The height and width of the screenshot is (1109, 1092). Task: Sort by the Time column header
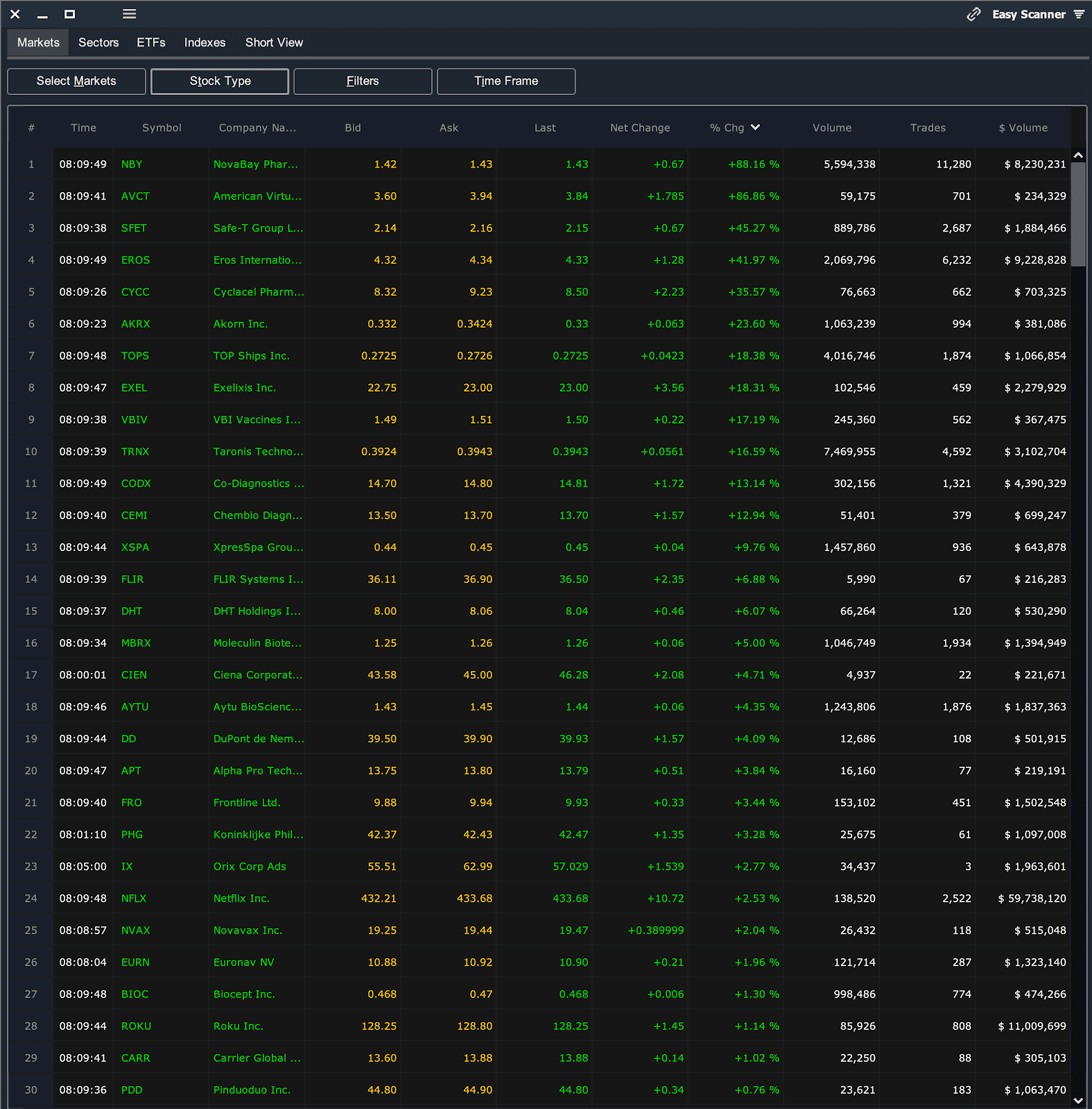[83, 128]
